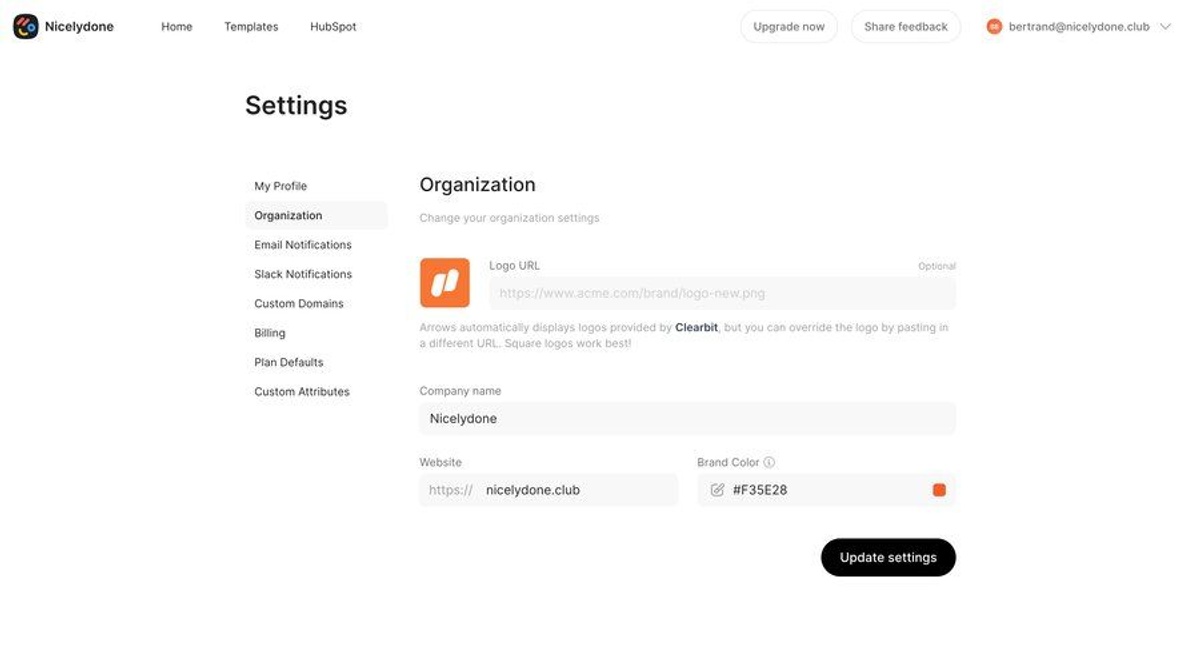The width and height of the screenshot is (1200, 645).
Task: Click the Nicelydone brand name text
Action: tap(79, 27)
